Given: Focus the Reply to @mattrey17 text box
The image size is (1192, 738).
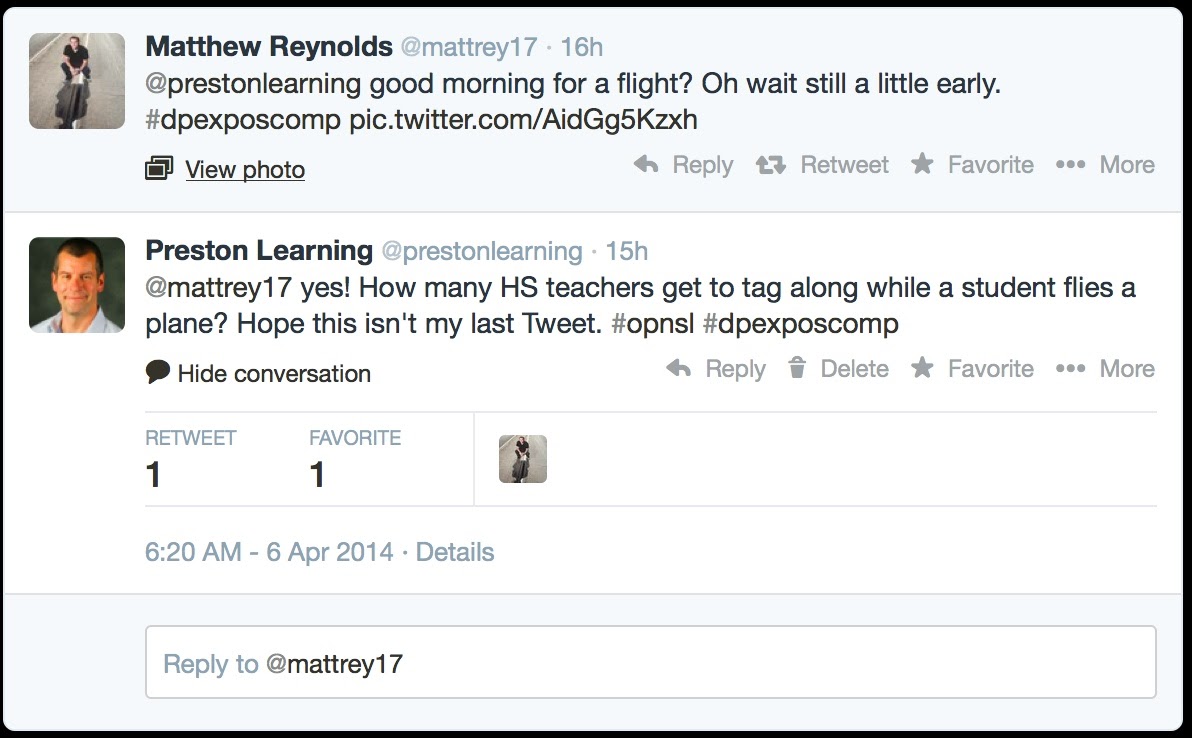Looking at the screenshot, I should click(x=650, y=662).
